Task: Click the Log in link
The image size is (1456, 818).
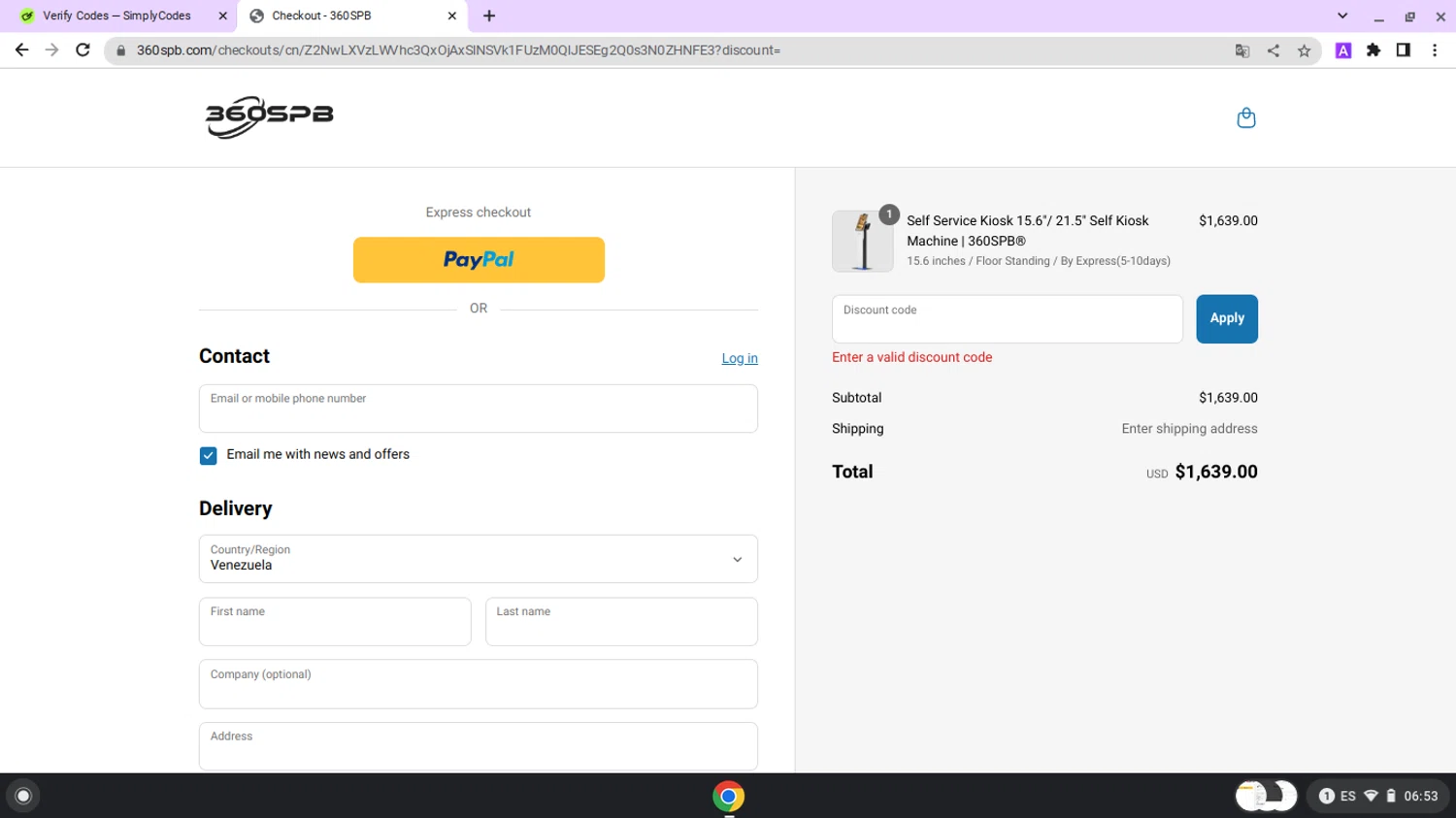Action: [740, 358]
